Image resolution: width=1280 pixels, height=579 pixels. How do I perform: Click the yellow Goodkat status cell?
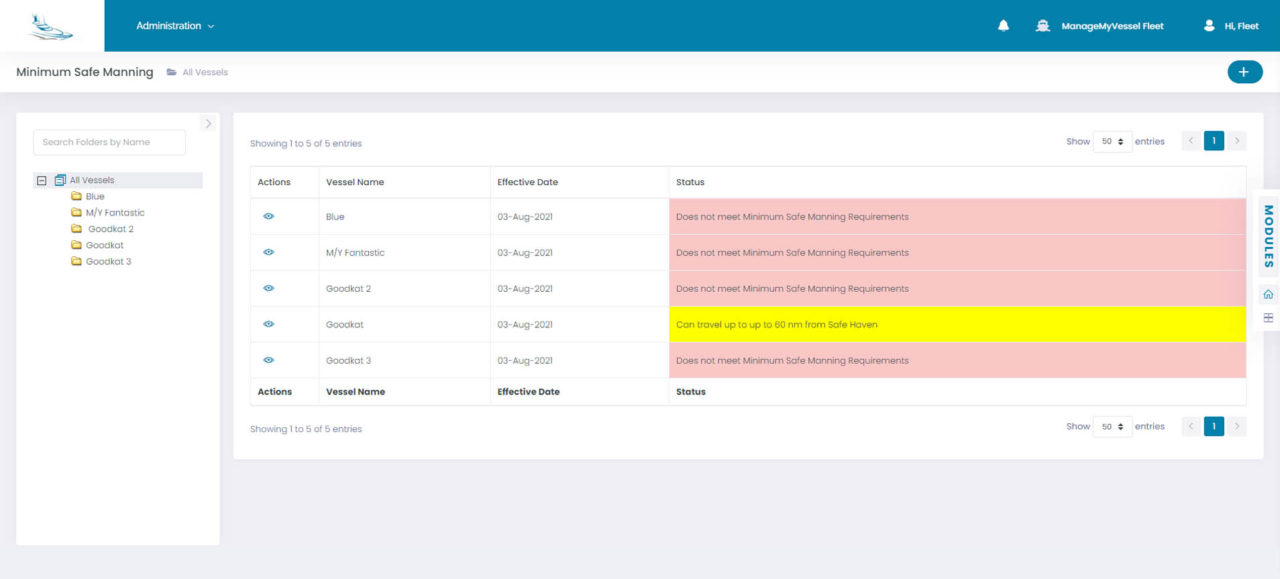click(956, 325)
